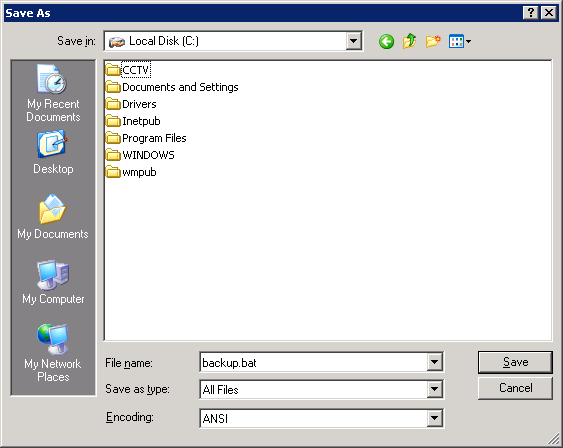Click the CCTV folder name

pos(136,70)
